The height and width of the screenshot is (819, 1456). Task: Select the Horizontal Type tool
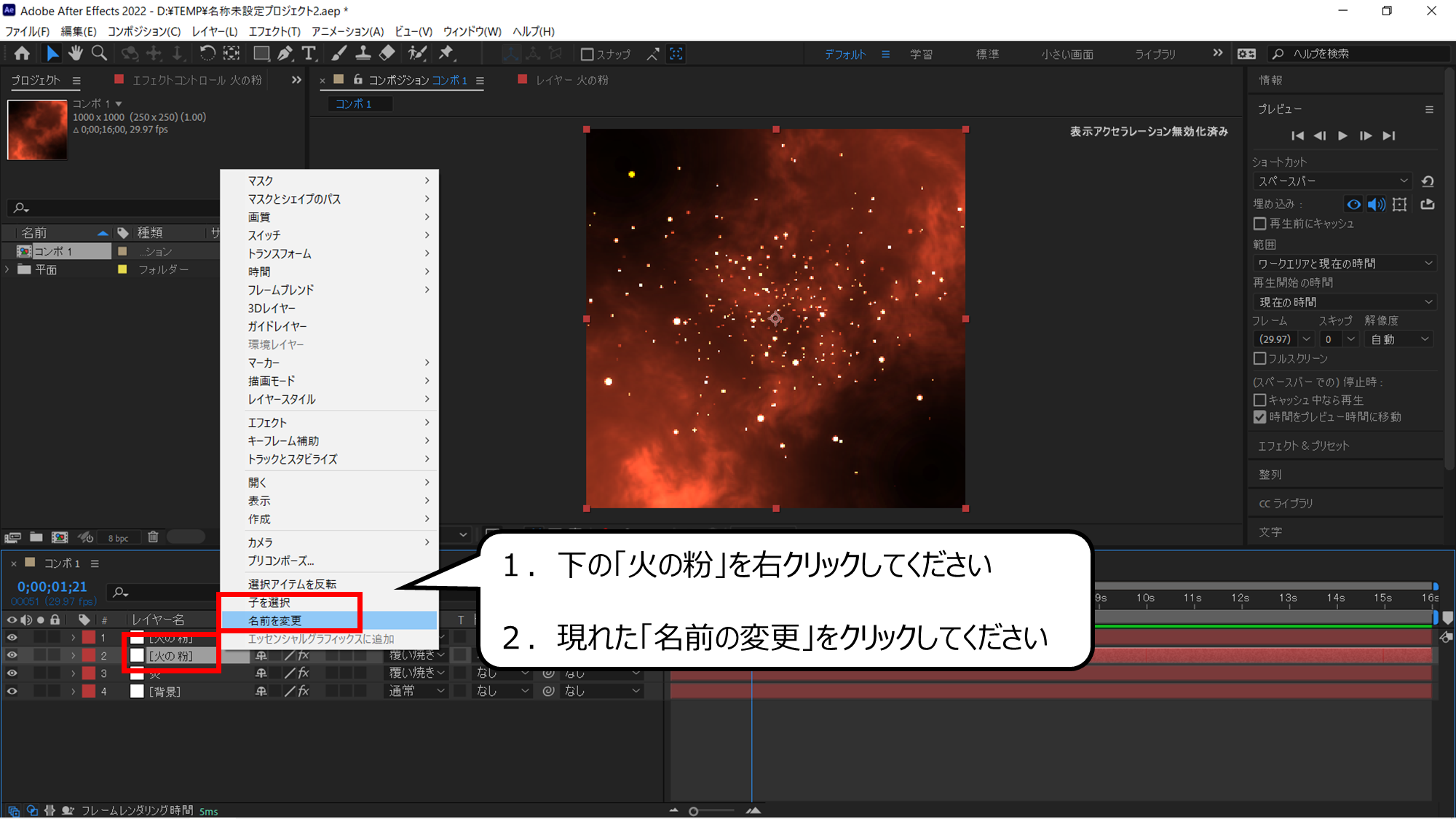[309, 53]
